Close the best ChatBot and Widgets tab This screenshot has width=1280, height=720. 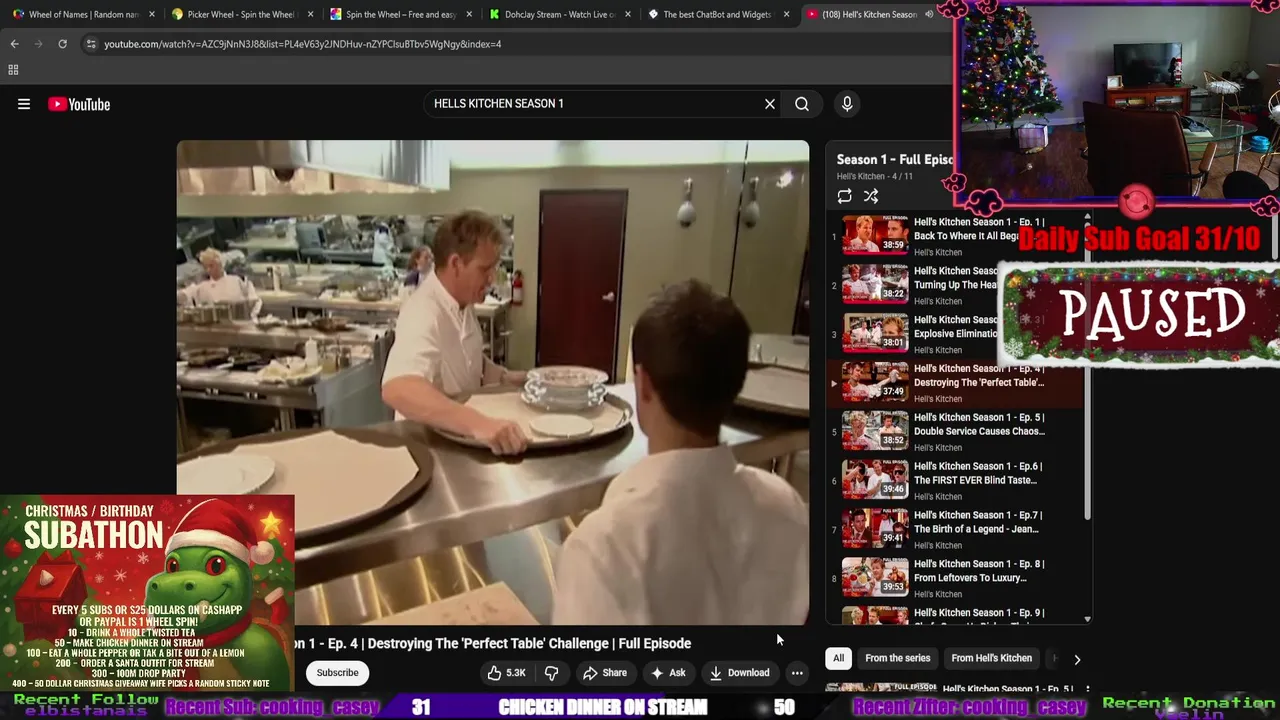(786, 15)
